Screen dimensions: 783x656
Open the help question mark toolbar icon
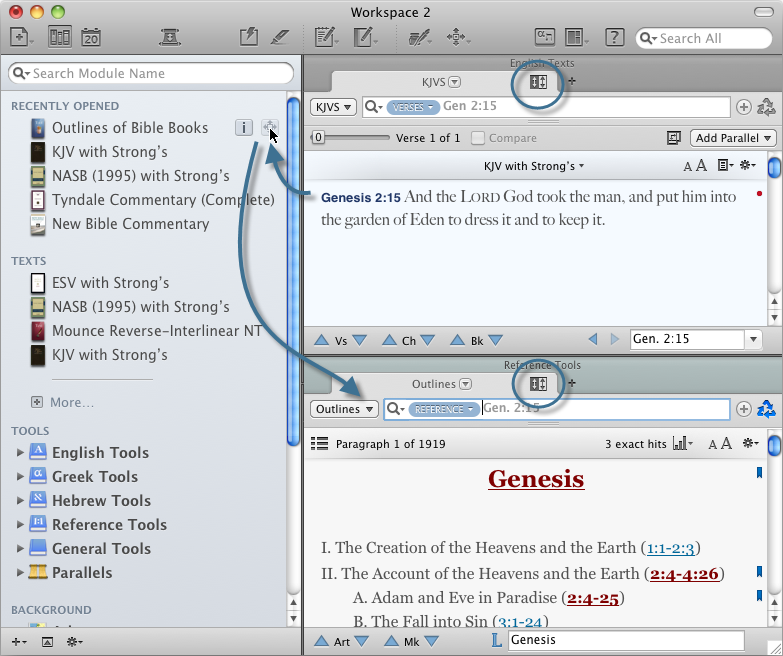(615, 38)
